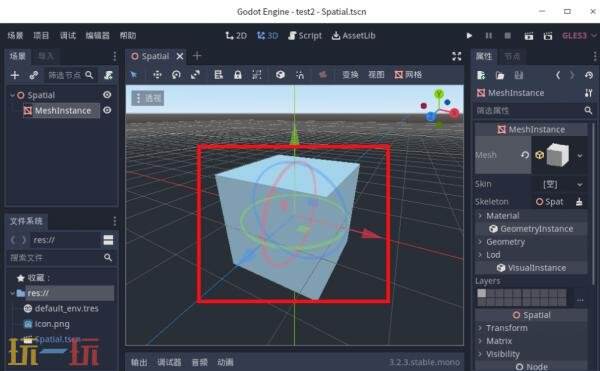
Task: Go to the next object in inspector history
Action: click(x=572, y=75)
